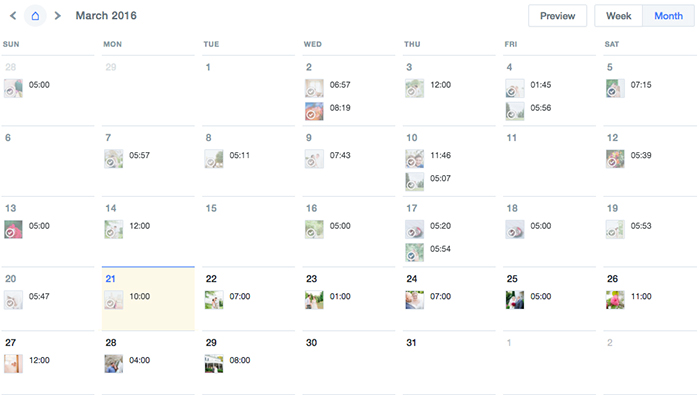Open February 28 post at 05:00

click(27, 88)
